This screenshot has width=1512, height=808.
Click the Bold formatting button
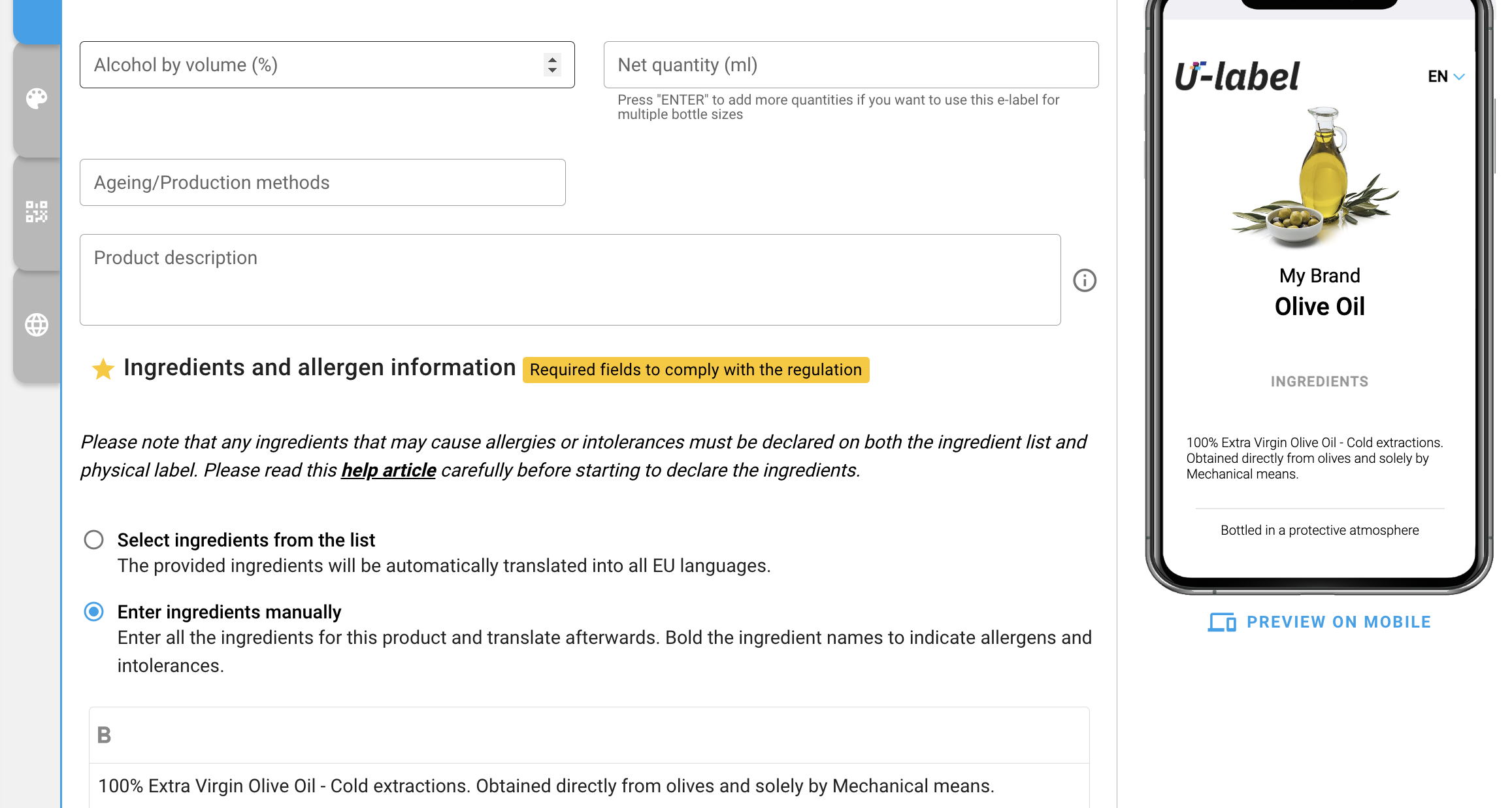pyautogui.click(x=104, y=735)
